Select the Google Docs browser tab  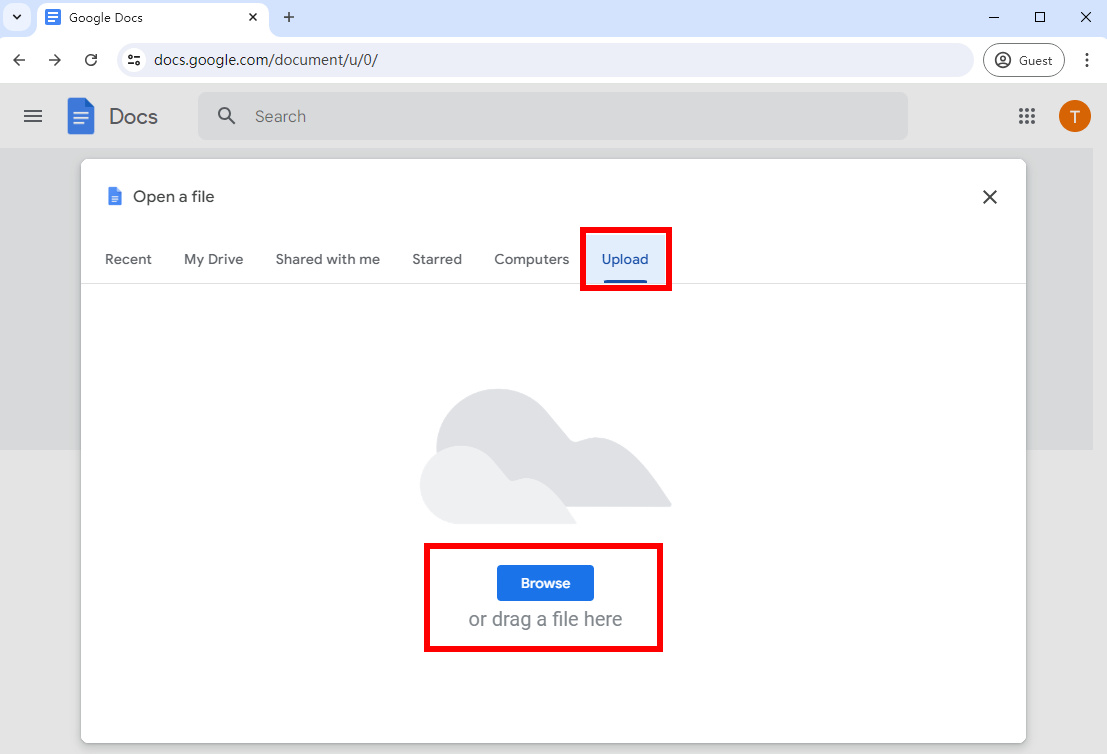click(152, 18)
